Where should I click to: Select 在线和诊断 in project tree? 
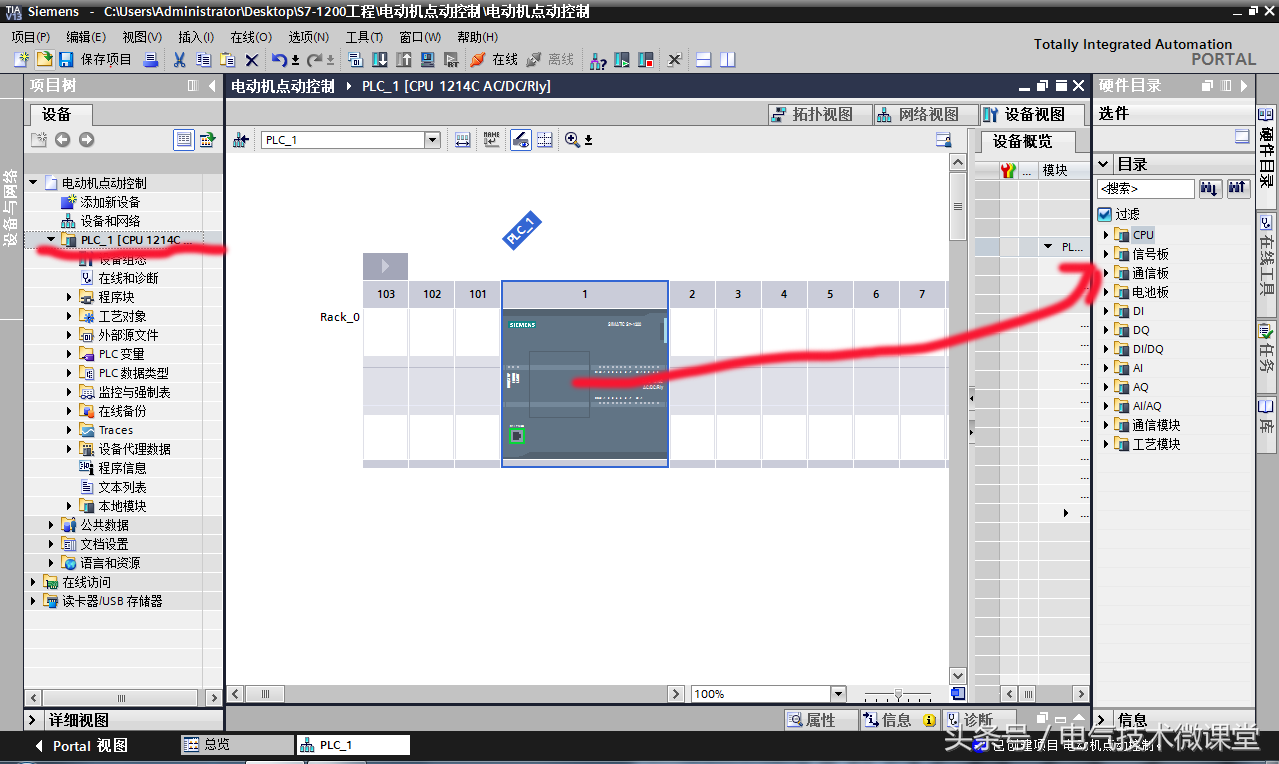(x=119, y=278)
